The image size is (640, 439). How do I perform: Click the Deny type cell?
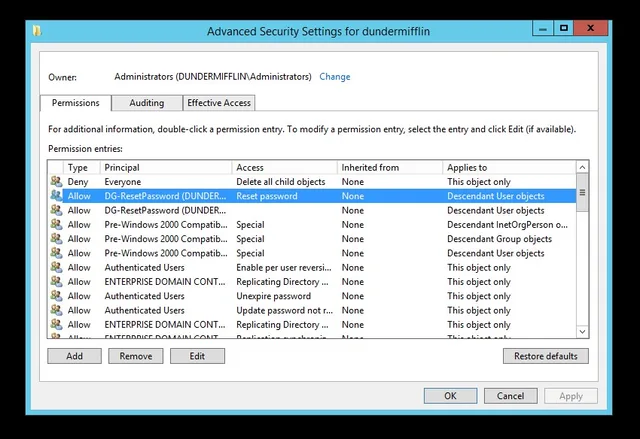[x=78, y=182]
